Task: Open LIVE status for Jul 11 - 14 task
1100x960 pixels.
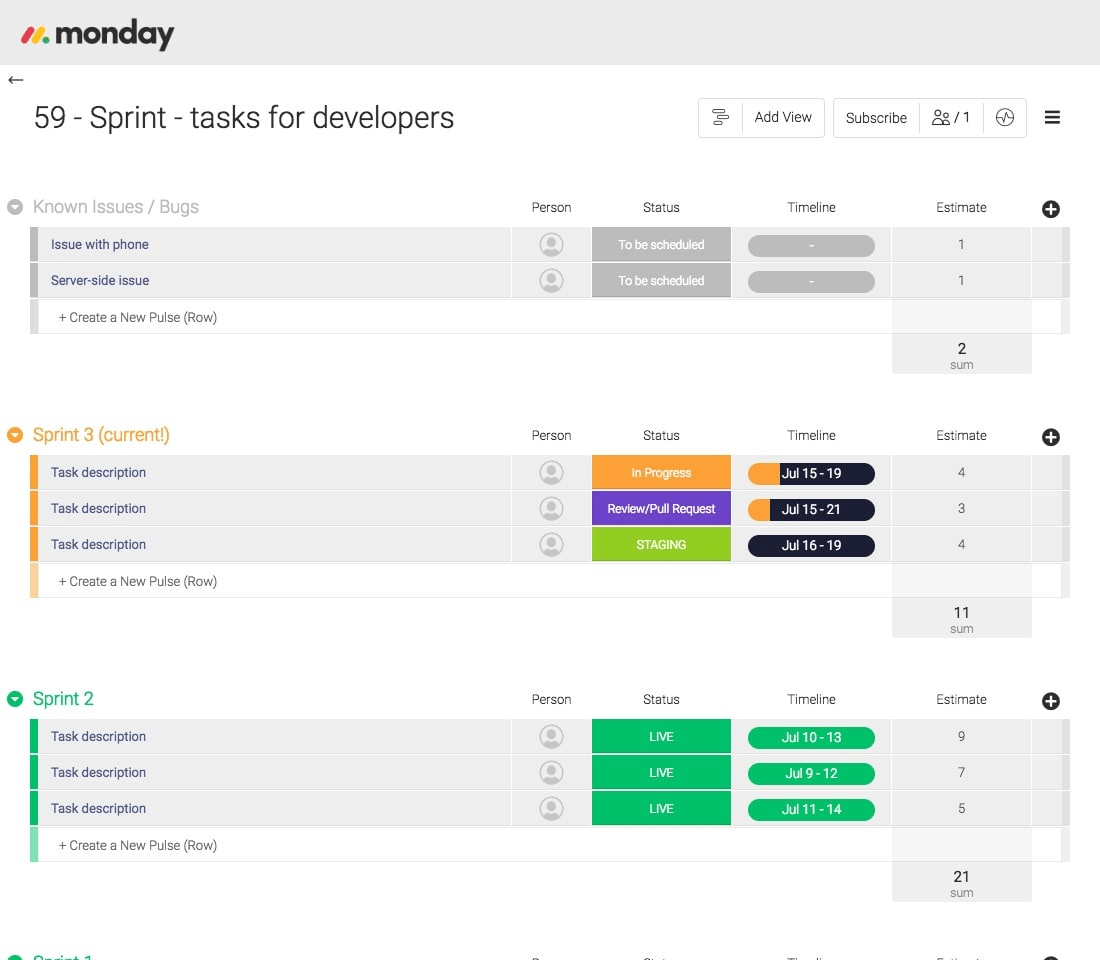Action: pyautogui.click(x=661, y=808)
